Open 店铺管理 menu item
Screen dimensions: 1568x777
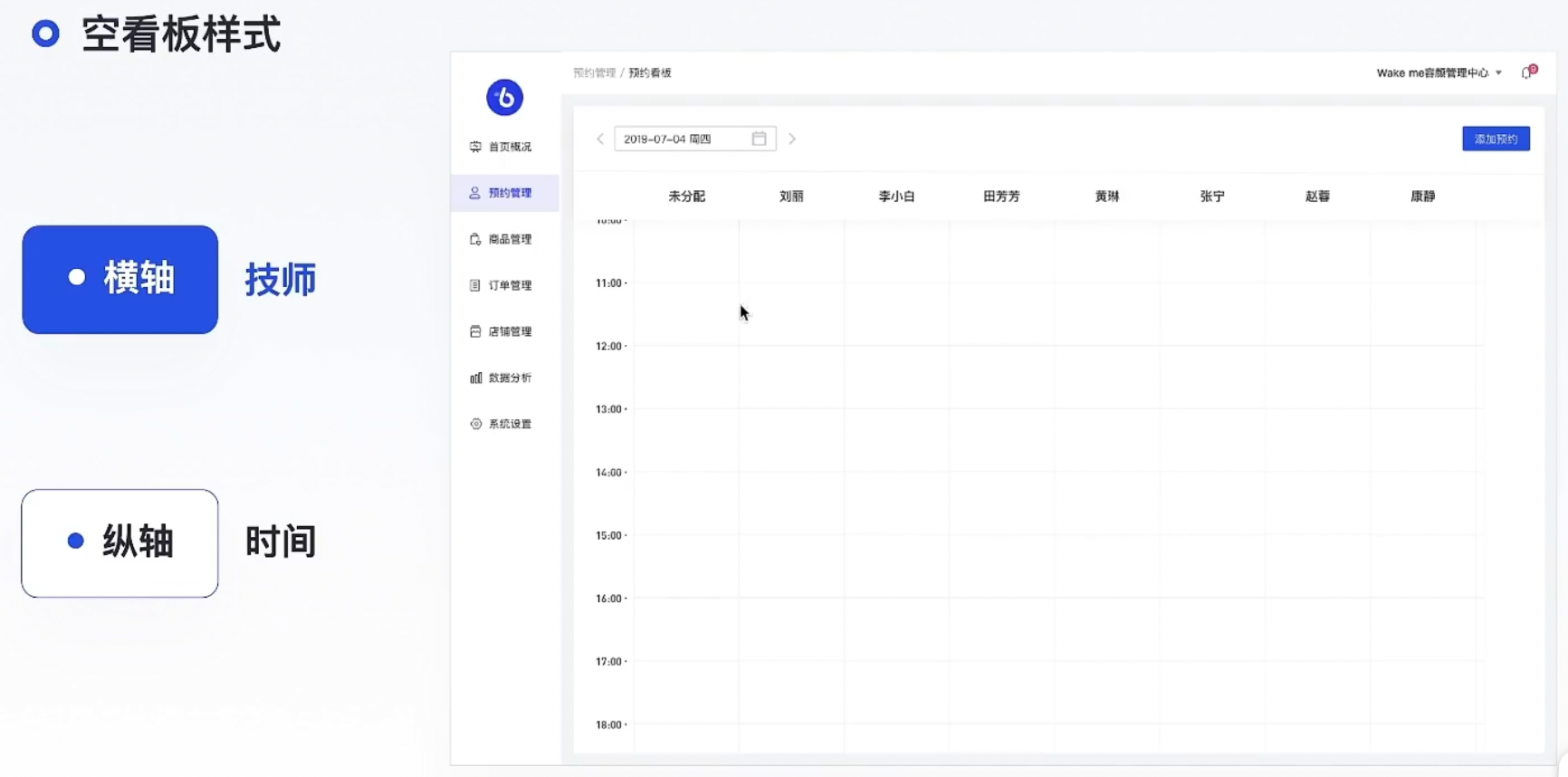[x=504, y=331]
